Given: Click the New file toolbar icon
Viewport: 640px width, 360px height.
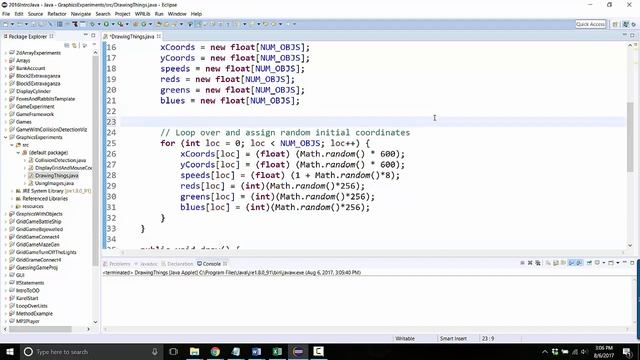Looking at the screenshot, I should pyautogui.click(x=6, y=24).
